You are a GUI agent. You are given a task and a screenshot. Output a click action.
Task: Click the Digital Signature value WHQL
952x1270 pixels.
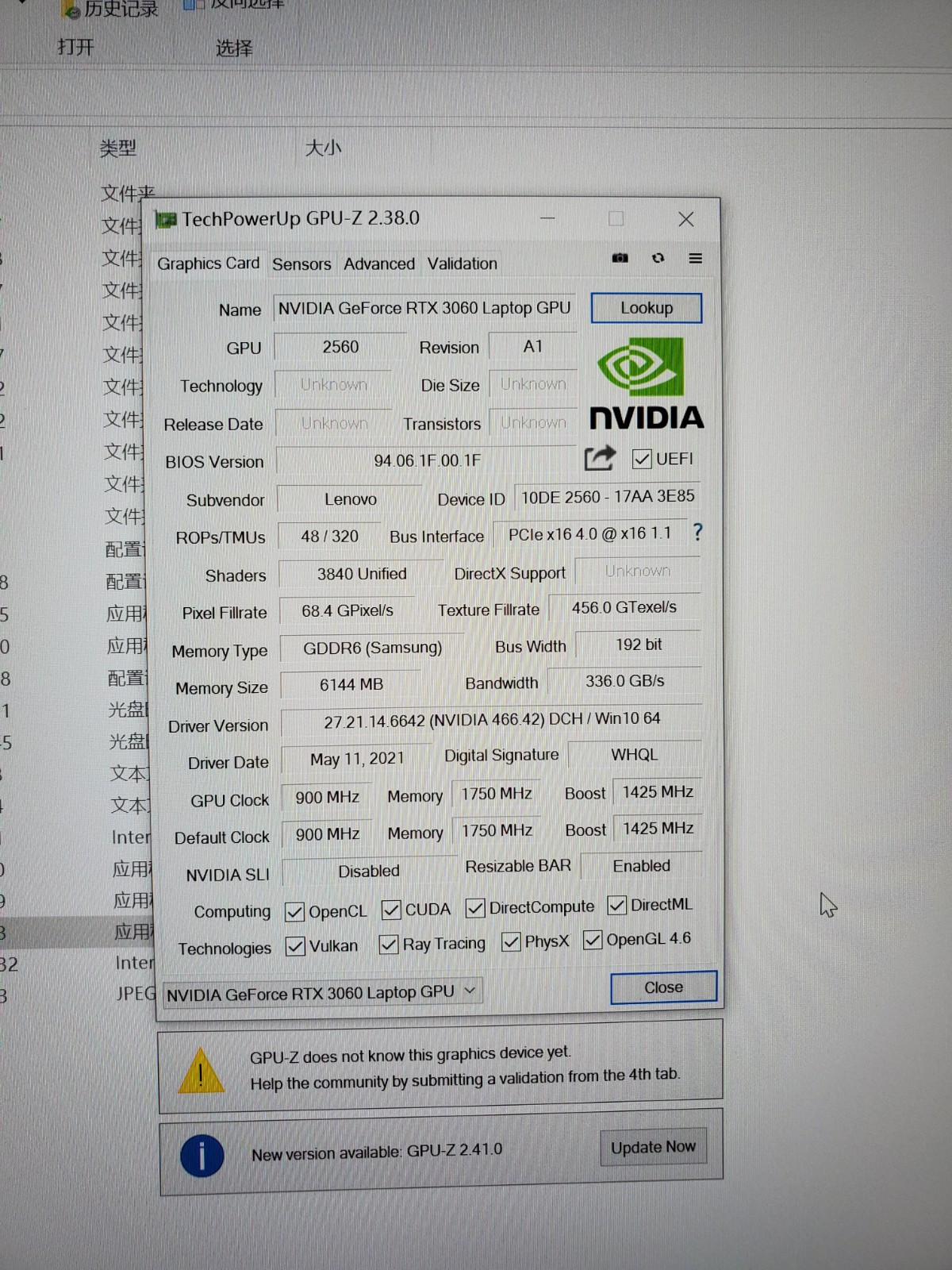635,755
